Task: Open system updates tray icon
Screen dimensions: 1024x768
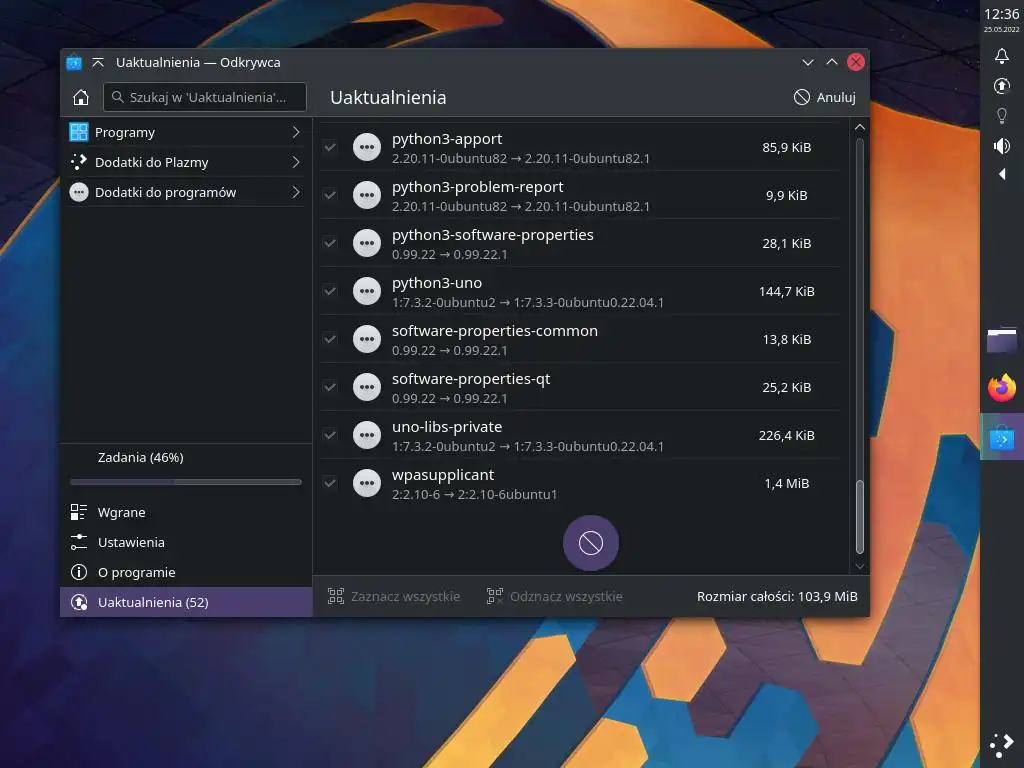Action: click(1002, 86)
